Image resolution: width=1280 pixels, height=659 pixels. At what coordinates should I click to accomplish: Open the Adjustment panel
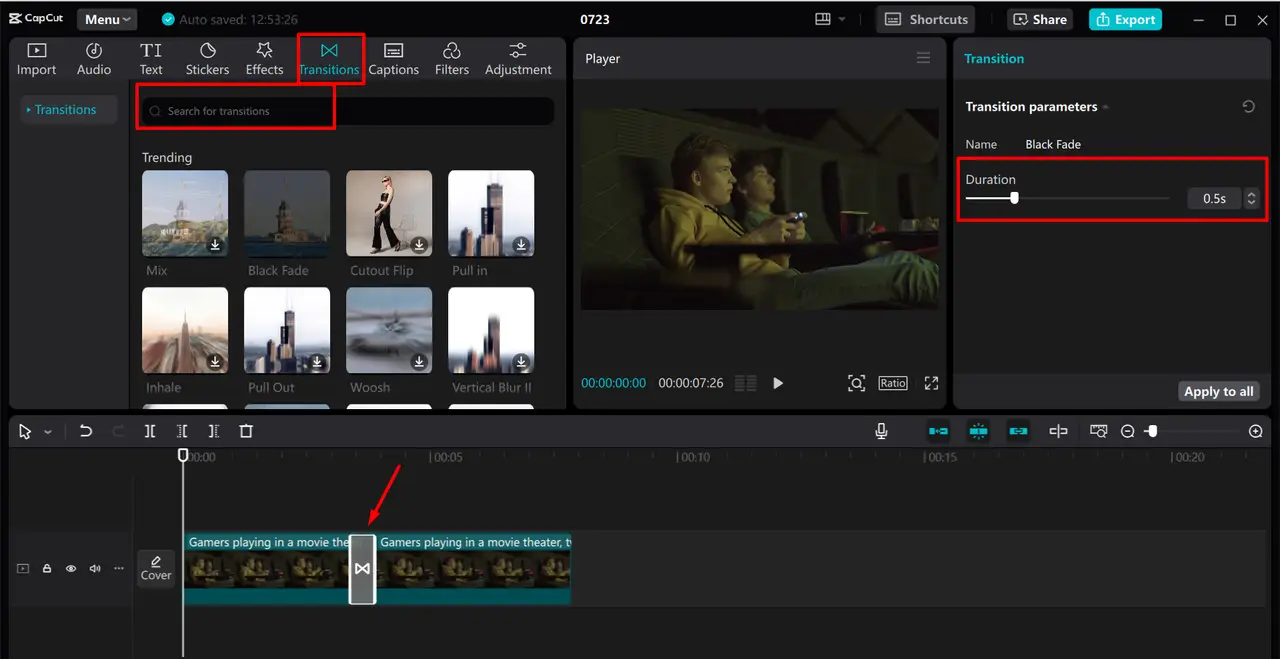coord(518,57)
